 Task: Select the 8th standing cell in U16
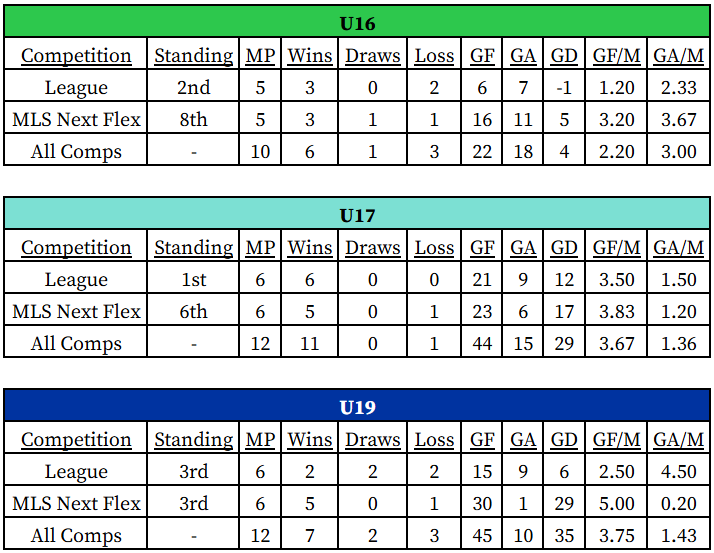click(193, 120)
